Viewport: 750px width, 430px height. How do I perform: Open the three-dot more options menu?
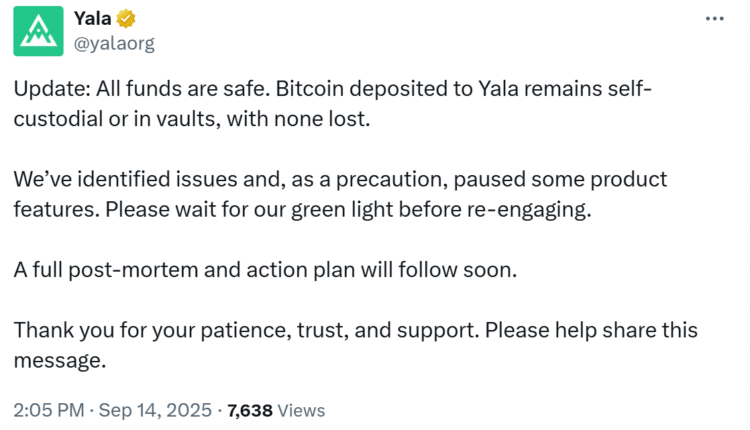point(714,19)
